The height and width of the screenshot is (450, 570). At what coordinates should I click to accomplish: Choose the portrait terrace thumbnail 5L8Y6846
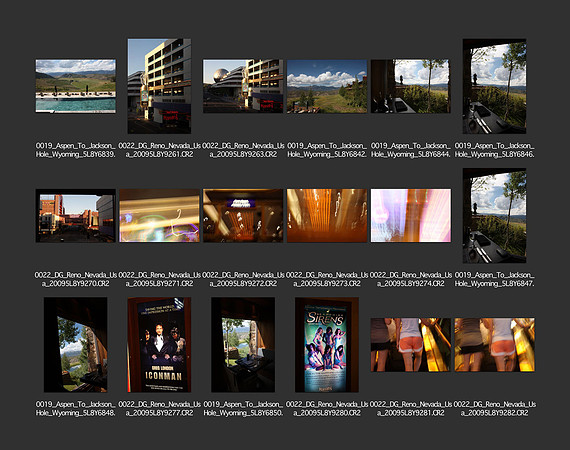494,86
